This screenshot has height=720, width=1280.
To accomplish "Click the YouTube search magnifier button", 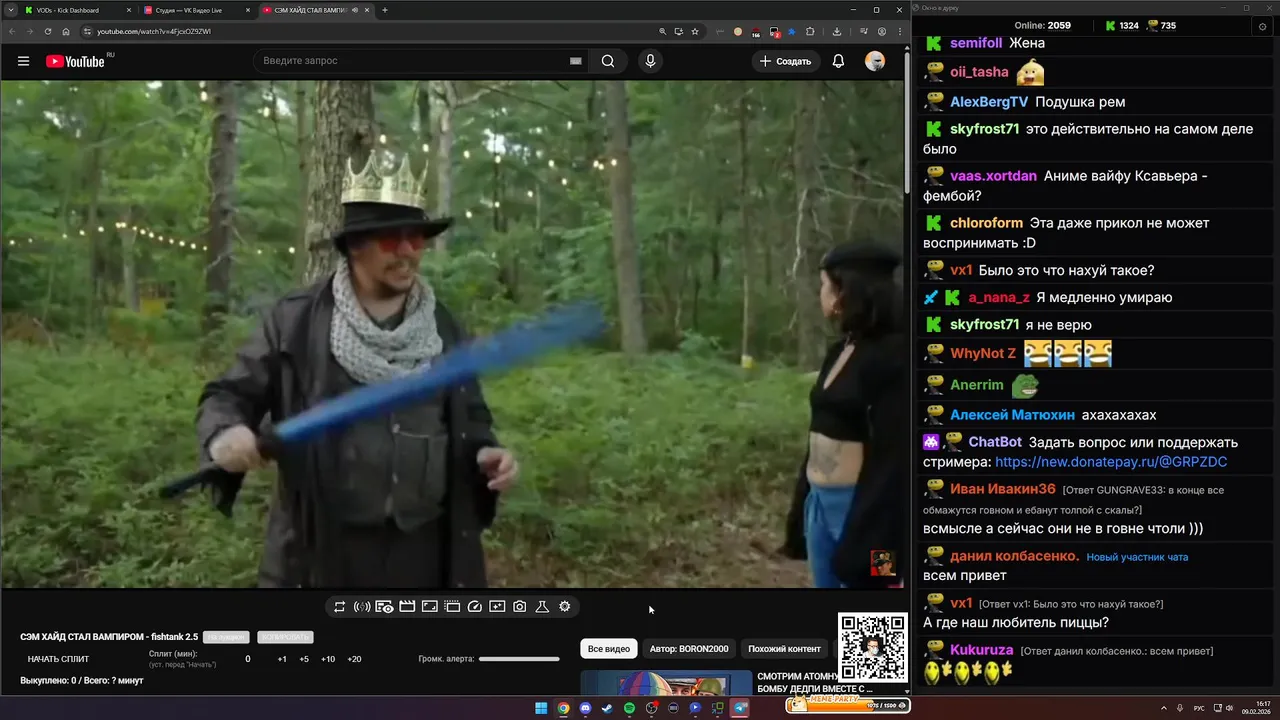I will 607,61.
